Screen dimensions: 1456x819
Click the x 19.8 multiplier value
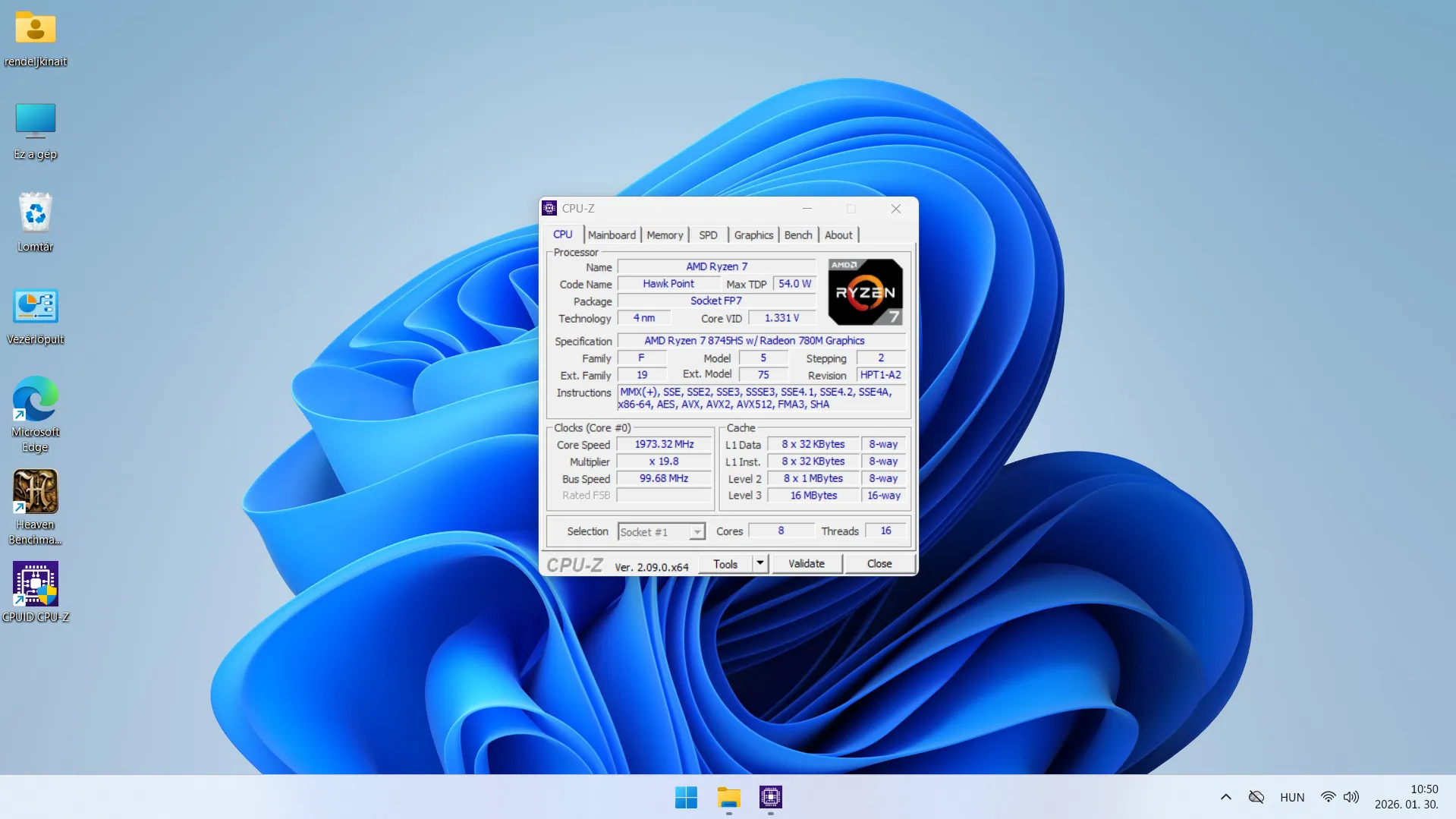664,461
